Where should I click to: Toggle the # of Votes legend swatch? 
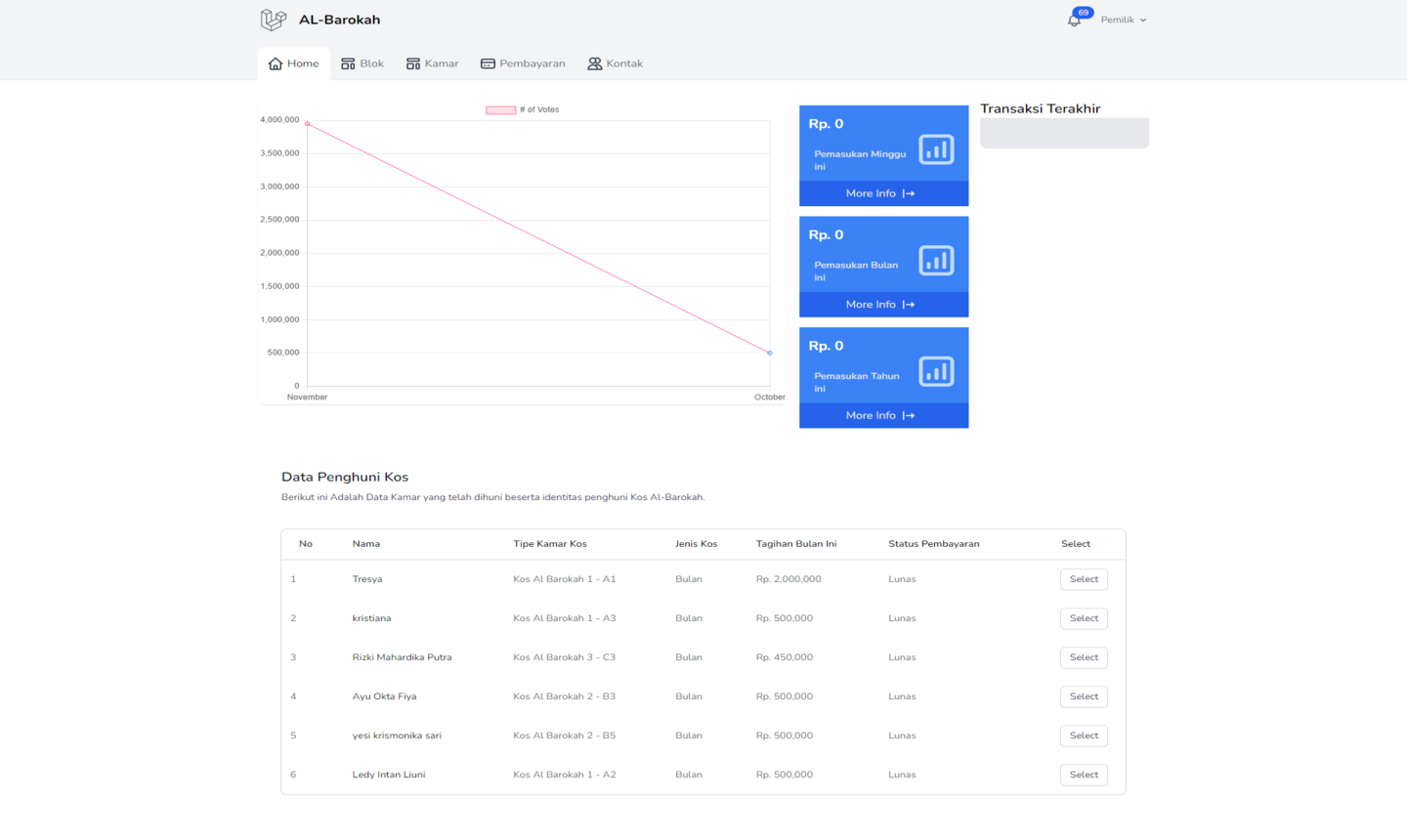pos(500,110)
